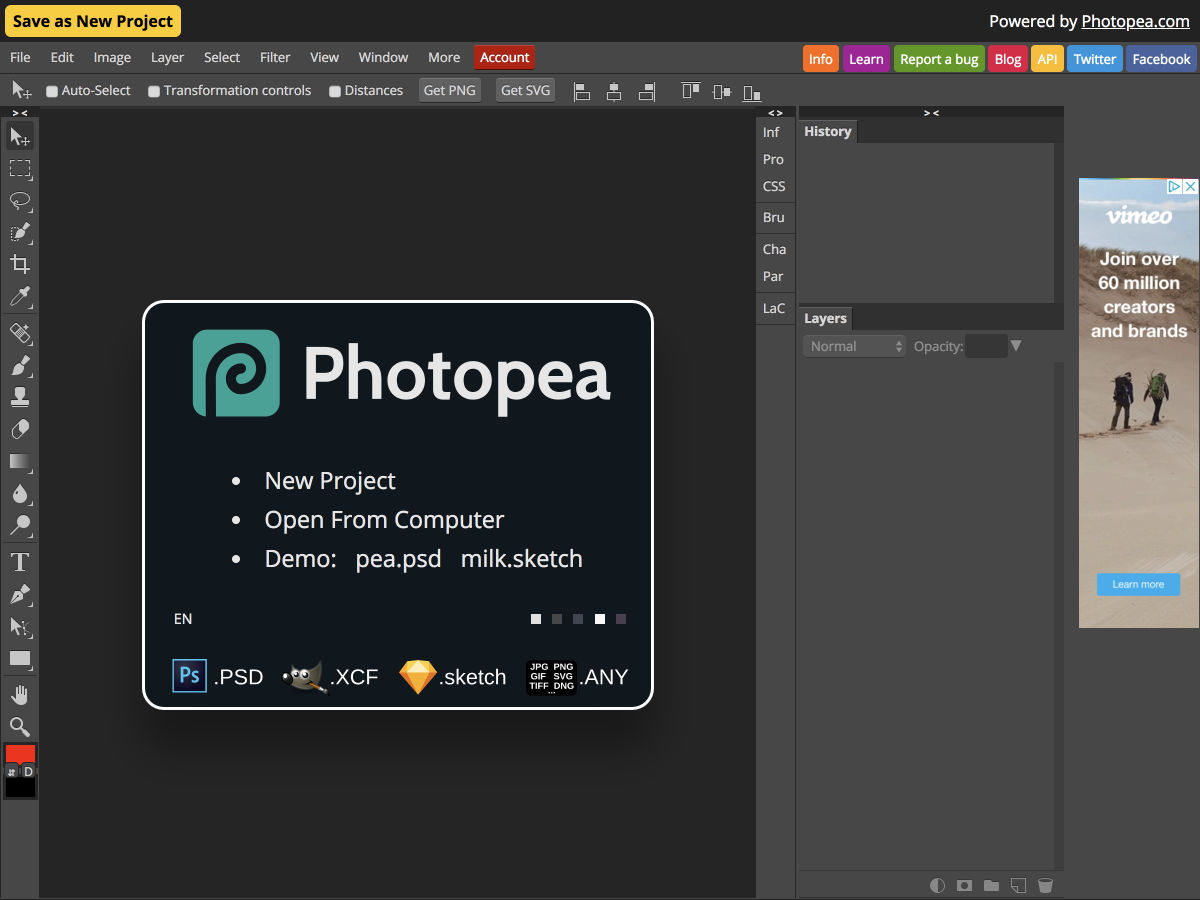Expand the Opacity slider arrow
1200x900 pixels.
tap(1016, 346)
